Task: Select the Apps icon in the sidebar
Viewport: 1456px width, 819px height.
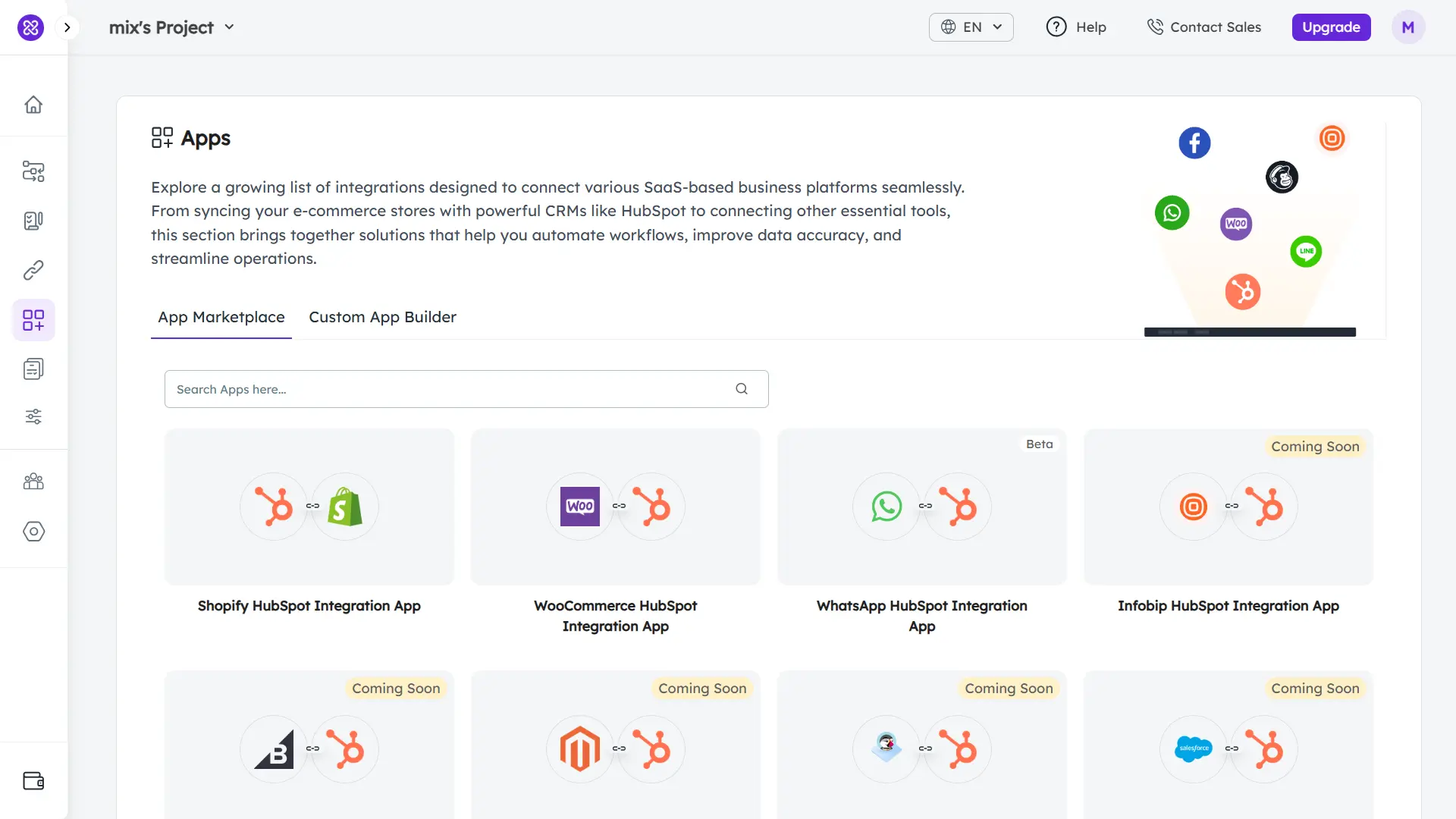Action: pyautogui.click(x=33, y=320)
